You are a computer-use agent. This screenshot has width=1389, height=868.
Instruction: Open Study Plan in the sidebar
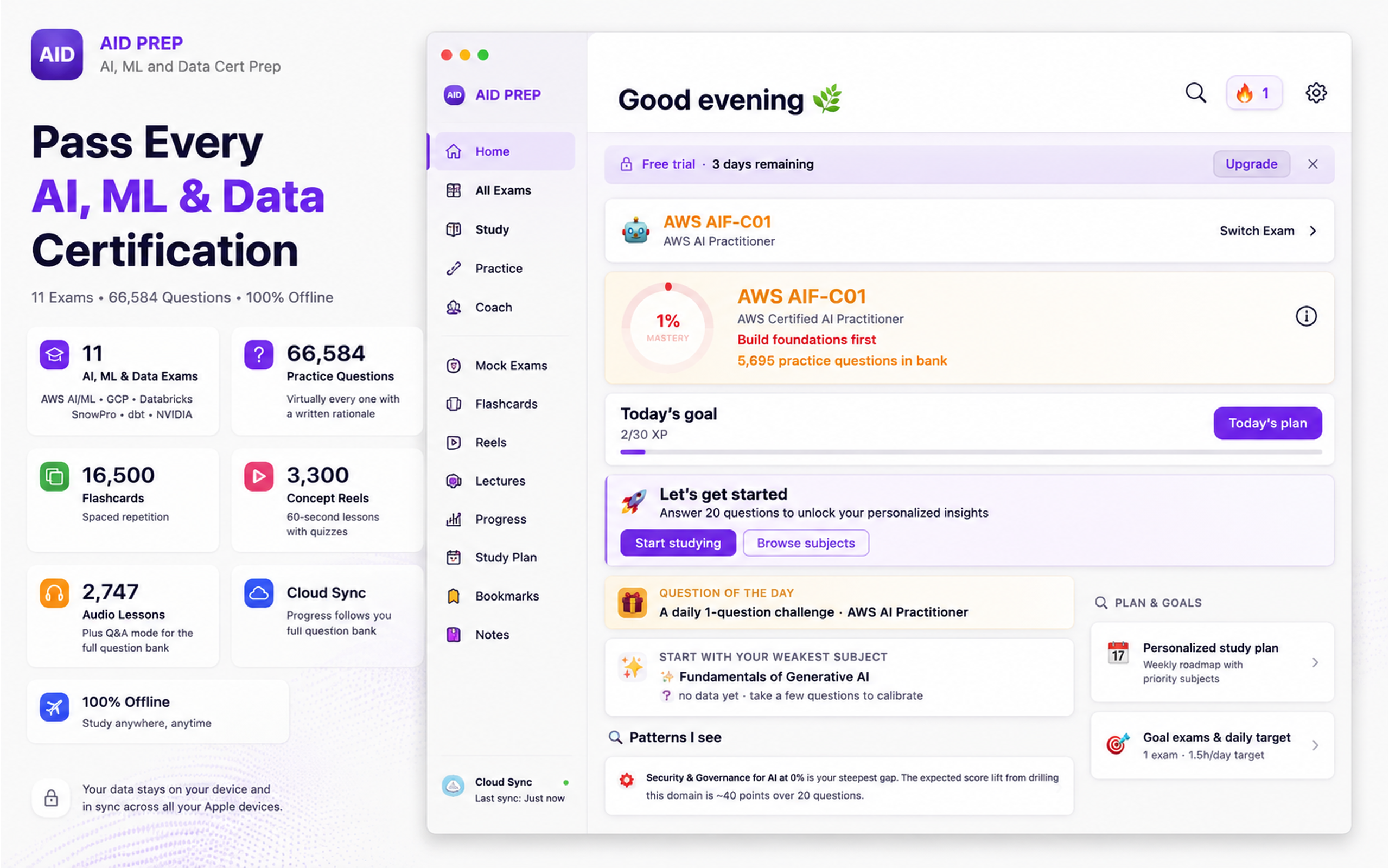click(x=505, y=558)
